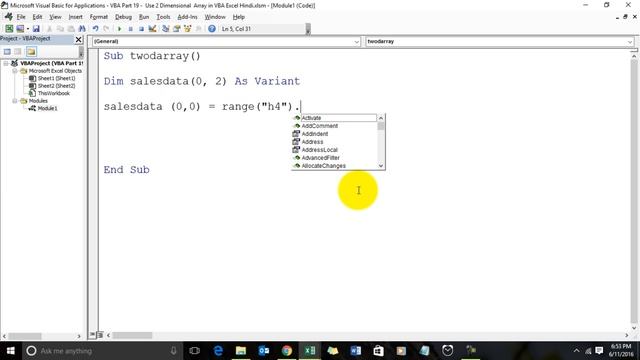
Task: Open Google Chrome from the taskbar
Action: click(x=287, y=351)
